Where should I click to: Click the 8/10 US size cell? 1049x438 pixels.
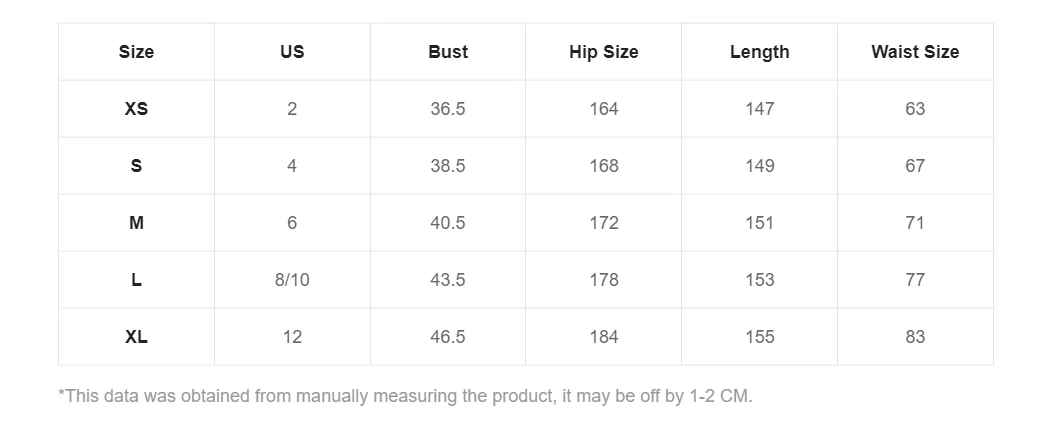(292, 280)
